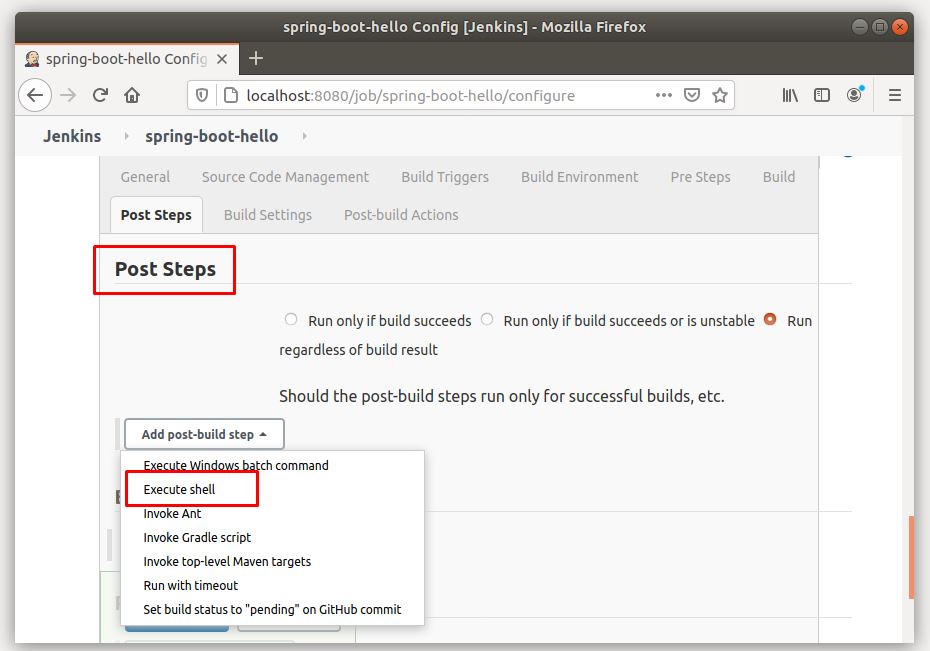Minimize the Firefox window

click(860, 27)
